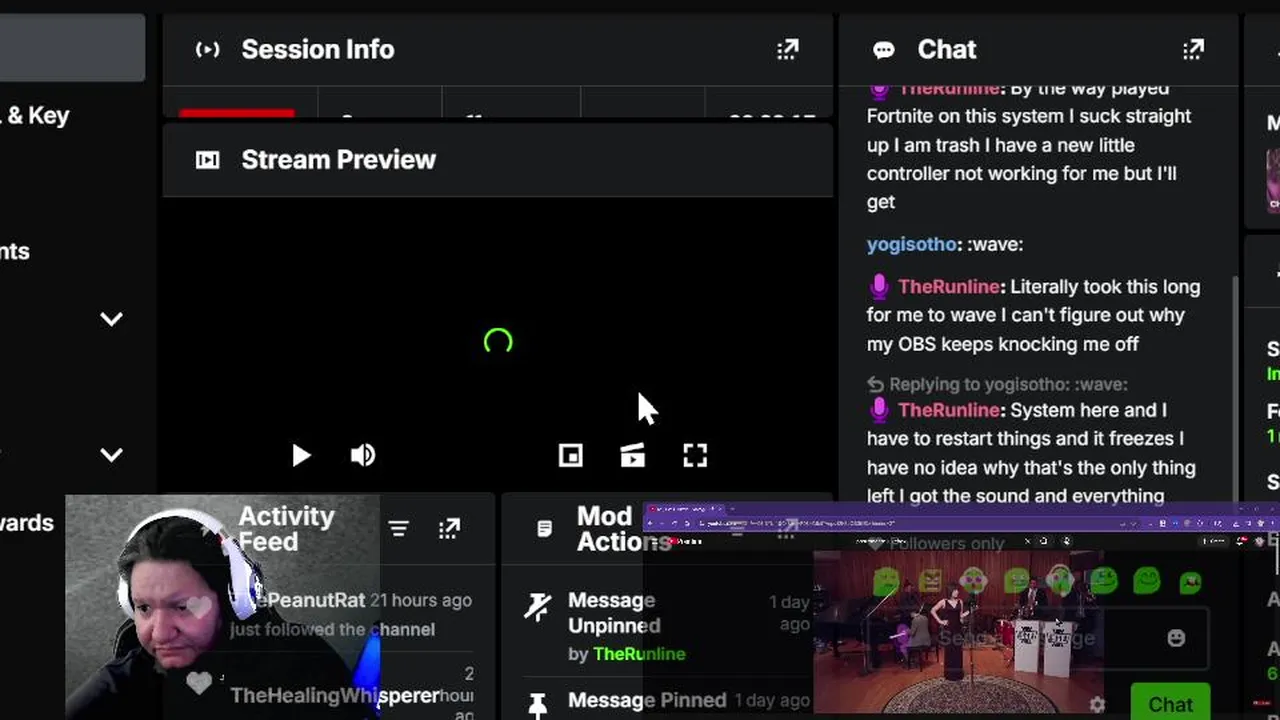Screen dimensions: 1280x720
Task: Click microphone badge on OBS message
Action: click(x=879, y=286)
